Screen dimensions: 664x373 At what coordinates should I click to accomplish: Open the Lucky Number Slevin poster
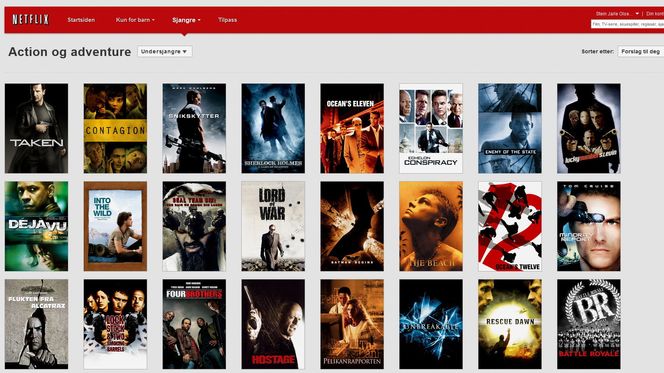click(589, 128)
